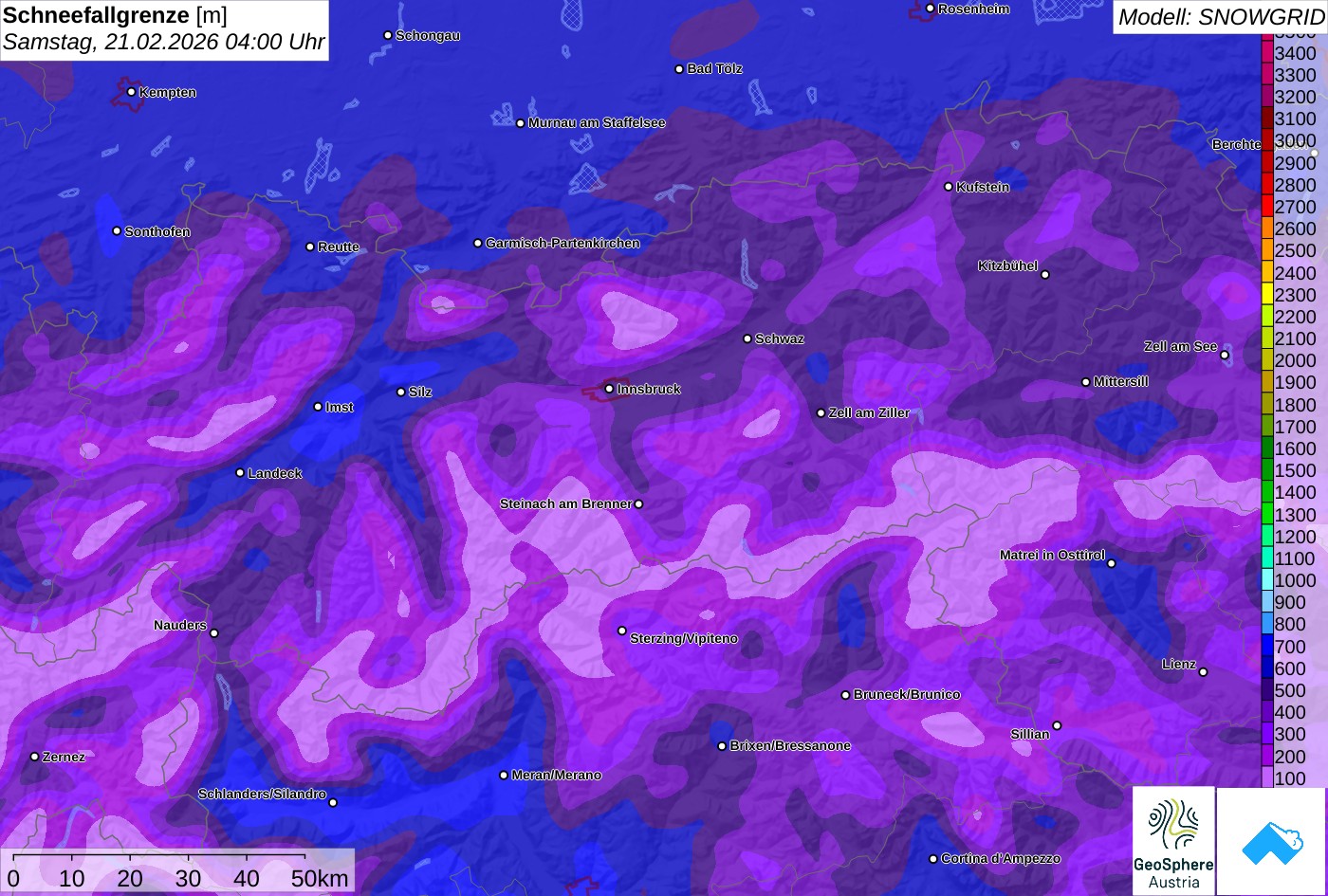Click the 'Garmisch-Partenkirchen' label
This screenshot has height=896, width=1328.
pyautogui.click(x=563, y=244)
